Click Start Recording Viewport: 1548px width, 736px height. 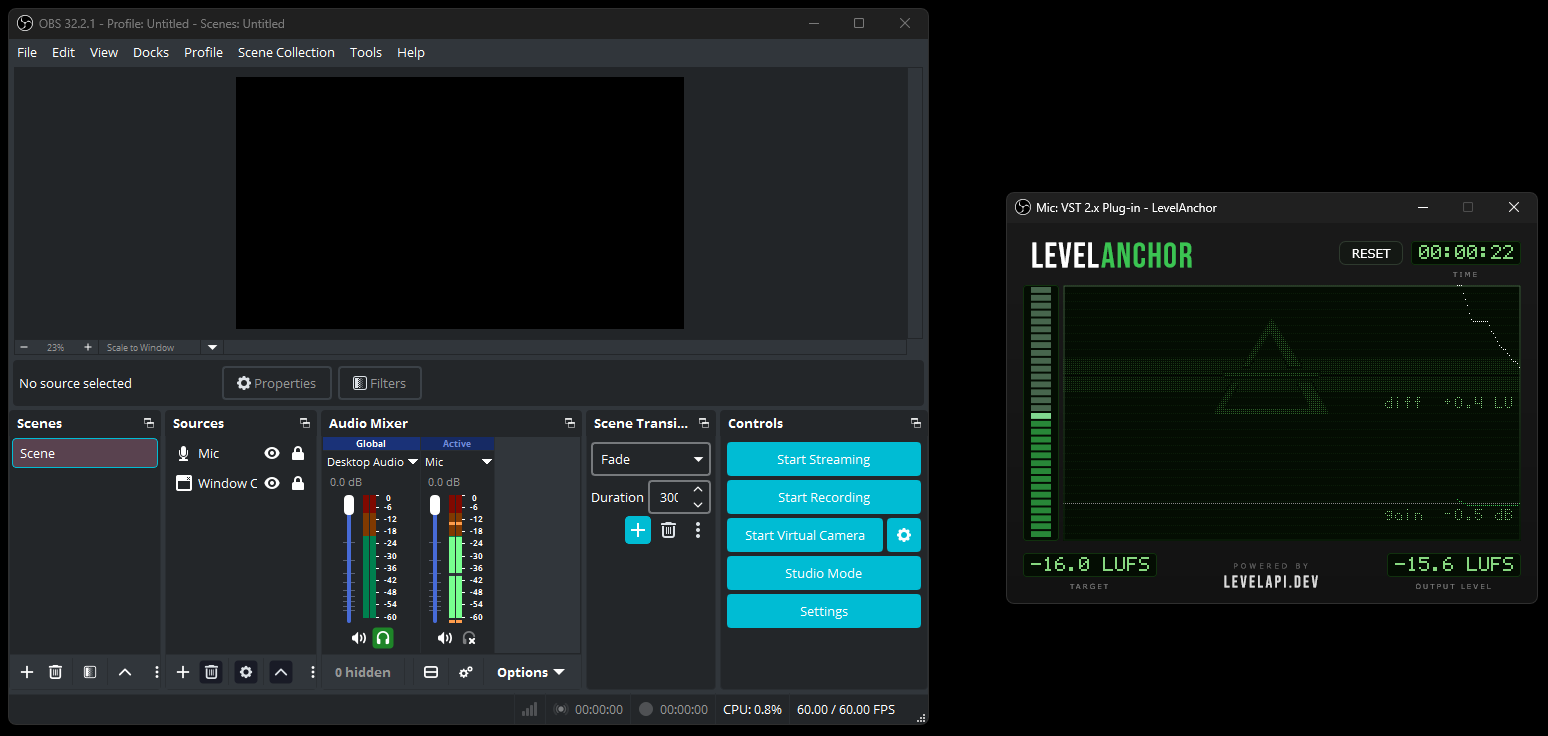tap(824, 497)
